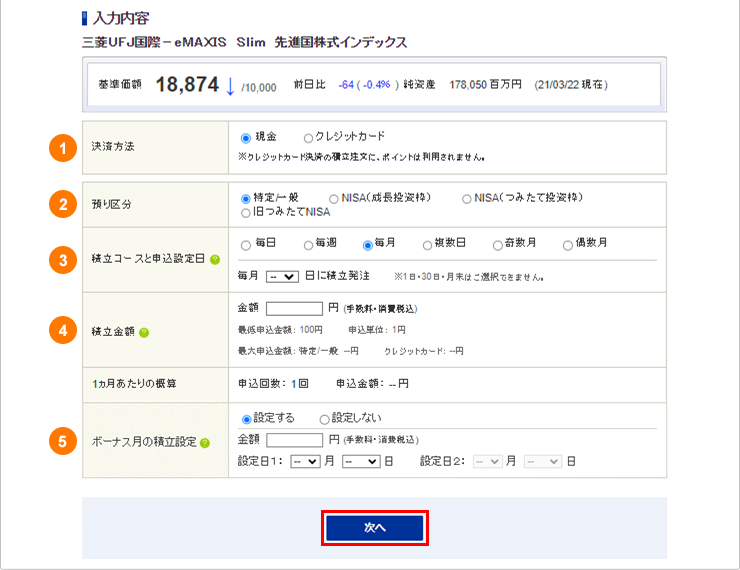The width and height of the screenshot is (740, 570).
Task: Click the help icon beside 積立金額
Action: [144, 332]
